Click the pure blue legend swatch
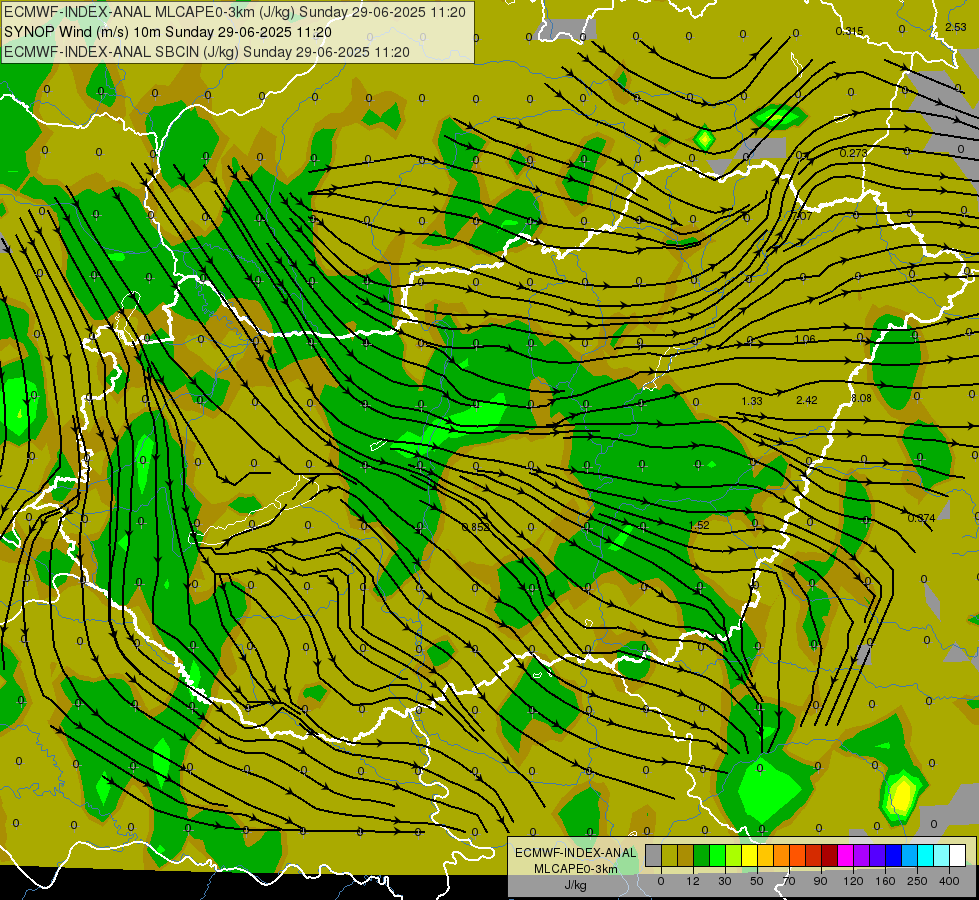Image resolution: width=979 pixels, height=900 pixels. pyautogui.click(x=894, y=855)
